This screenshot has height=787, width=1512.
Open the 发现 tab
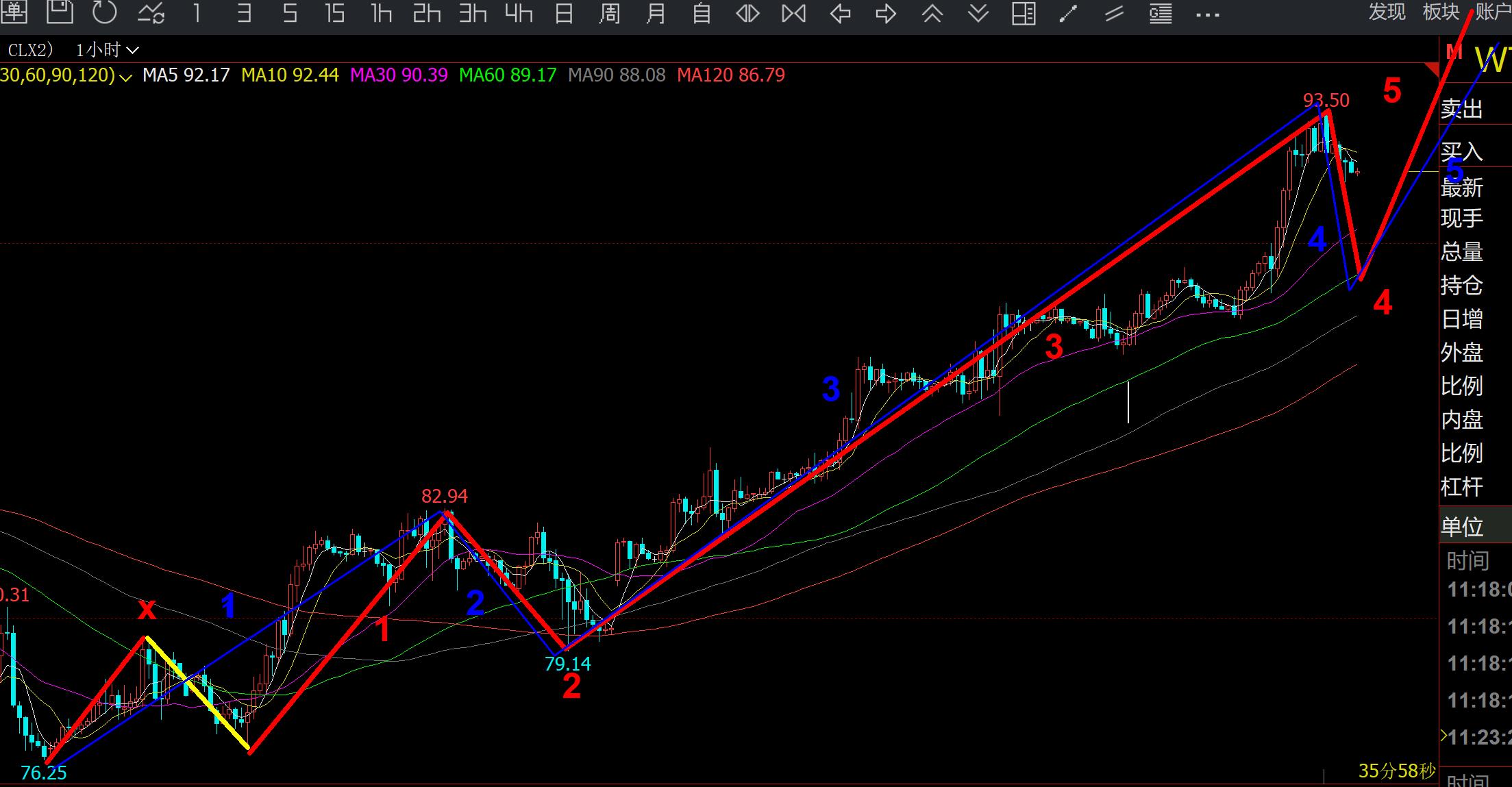click(x=1387, y=11)
